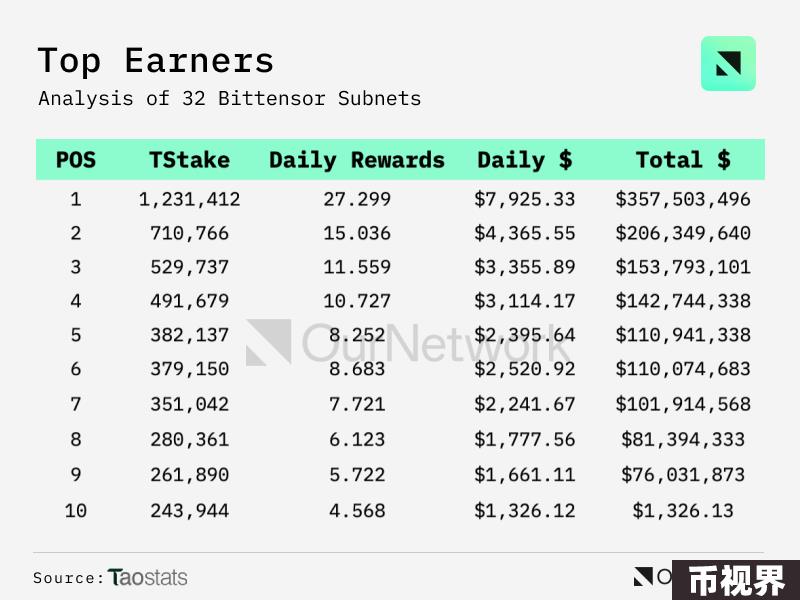
Task: Select the POS column header
Action: 76,160
